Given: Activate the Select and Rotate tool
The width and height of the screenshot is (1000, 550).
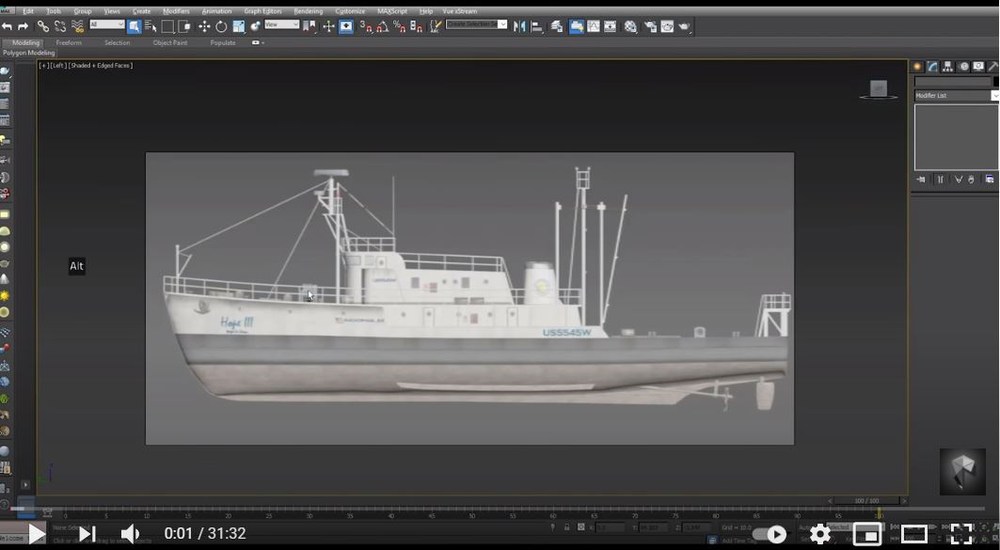Looking at the screenshot, I should 221,26.
